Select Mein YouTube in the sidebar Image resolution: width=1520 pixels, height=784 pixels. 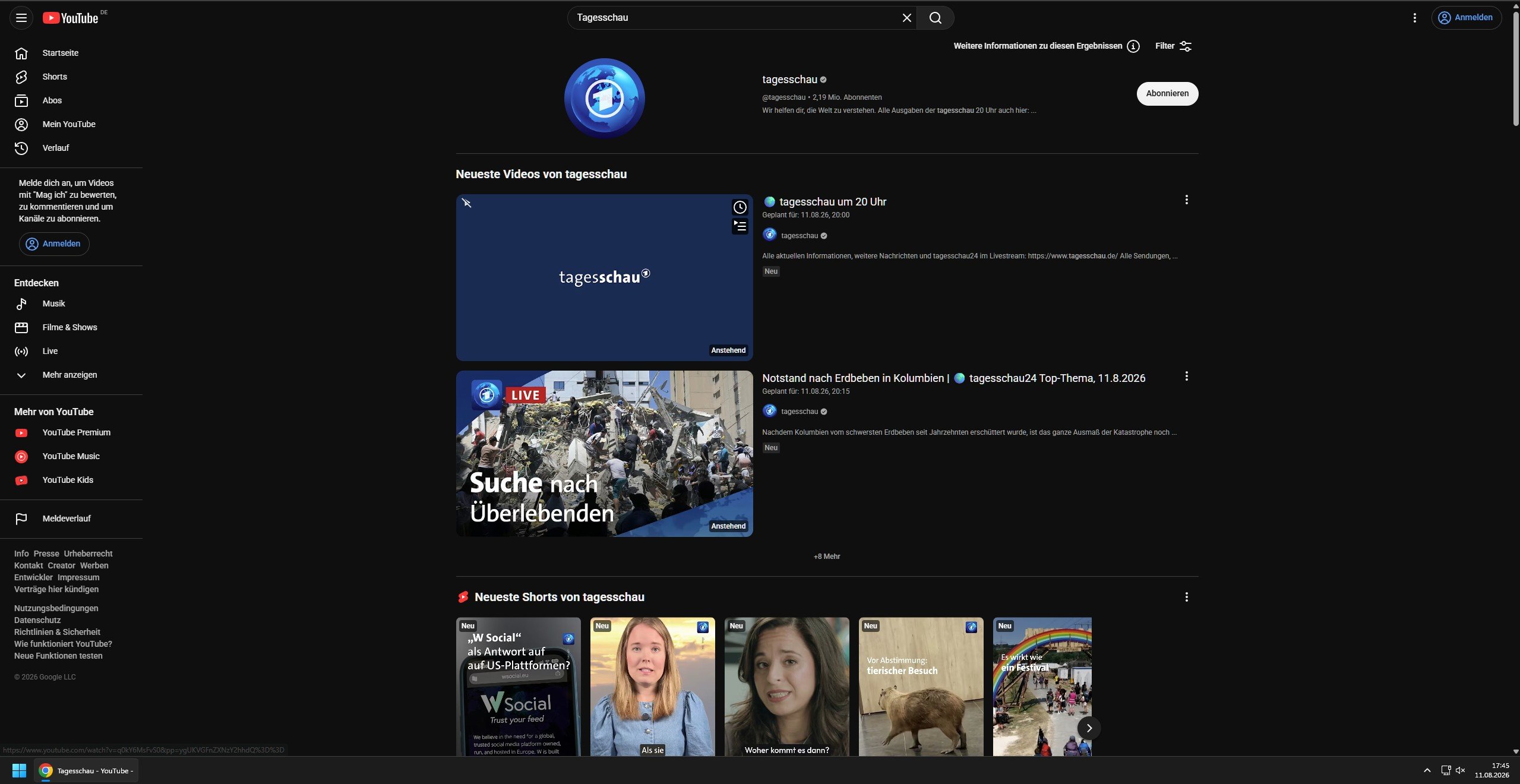pos(71,124)
